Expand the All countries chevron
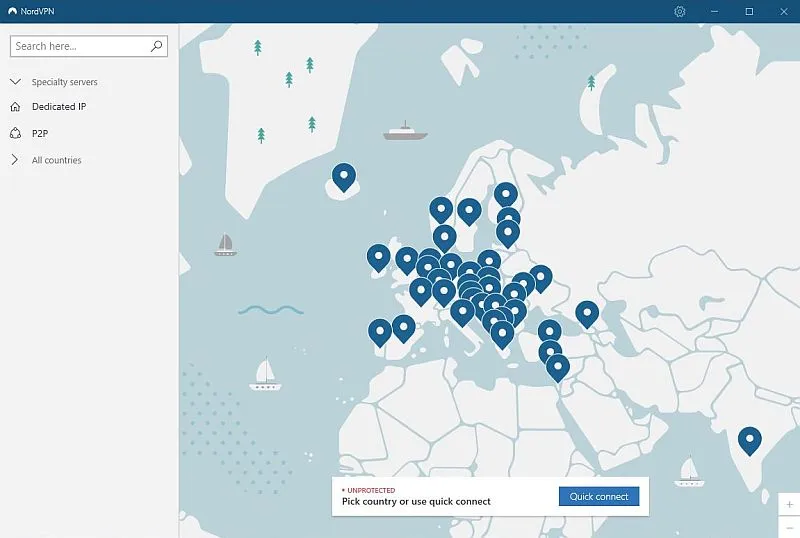Image resolution: width=800 pixels, height=538 pixels. [15, 160]
